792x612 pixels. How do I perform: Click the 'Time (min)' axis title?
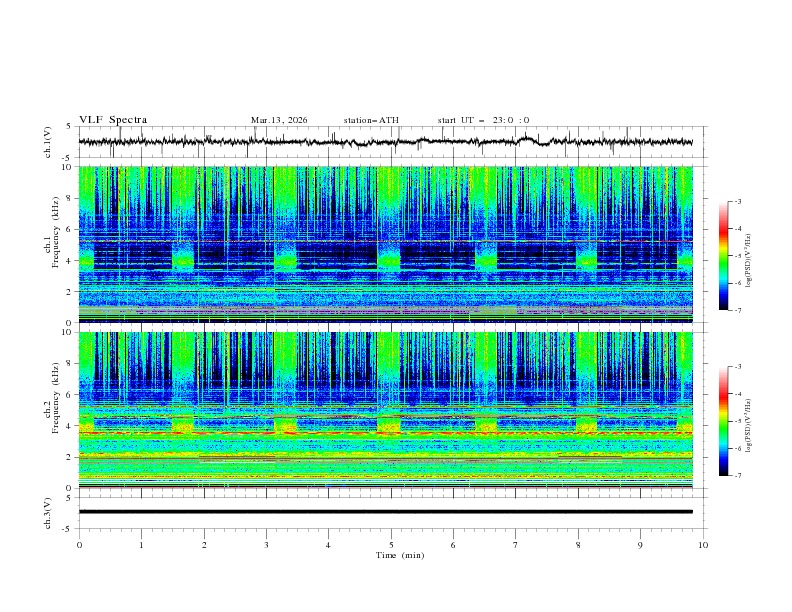tap(400, 555)
